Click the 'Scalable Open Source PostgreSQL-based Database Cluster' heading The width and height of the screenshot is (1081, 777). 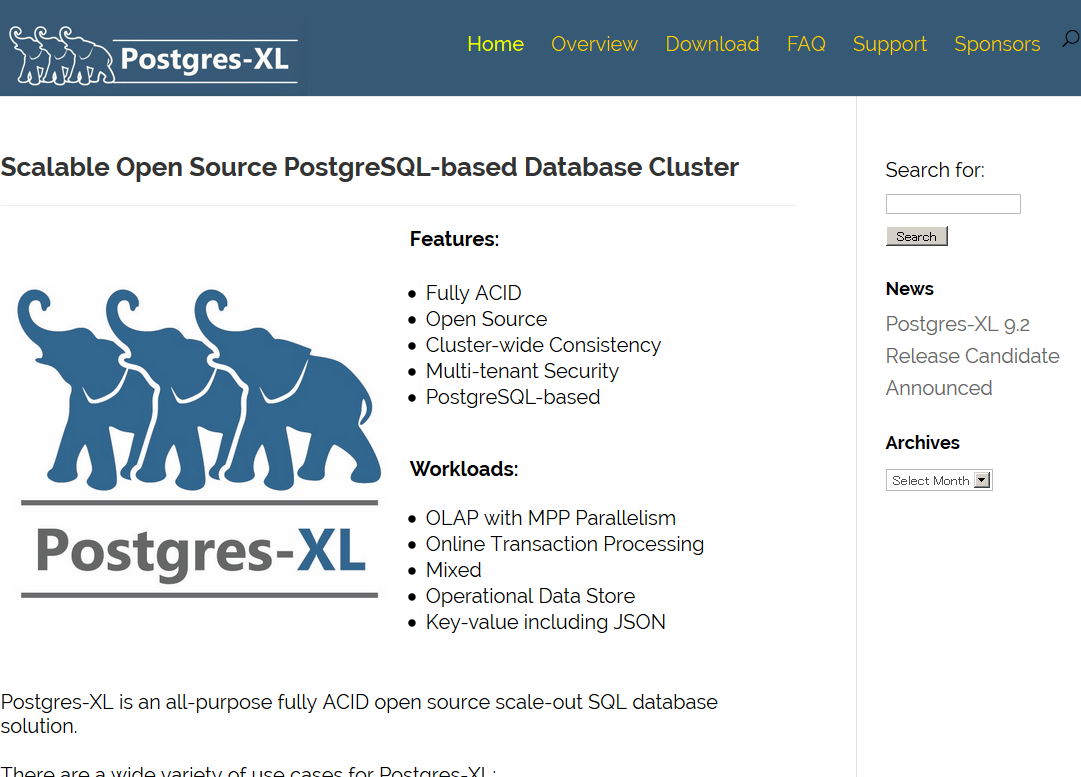(370, 167)
